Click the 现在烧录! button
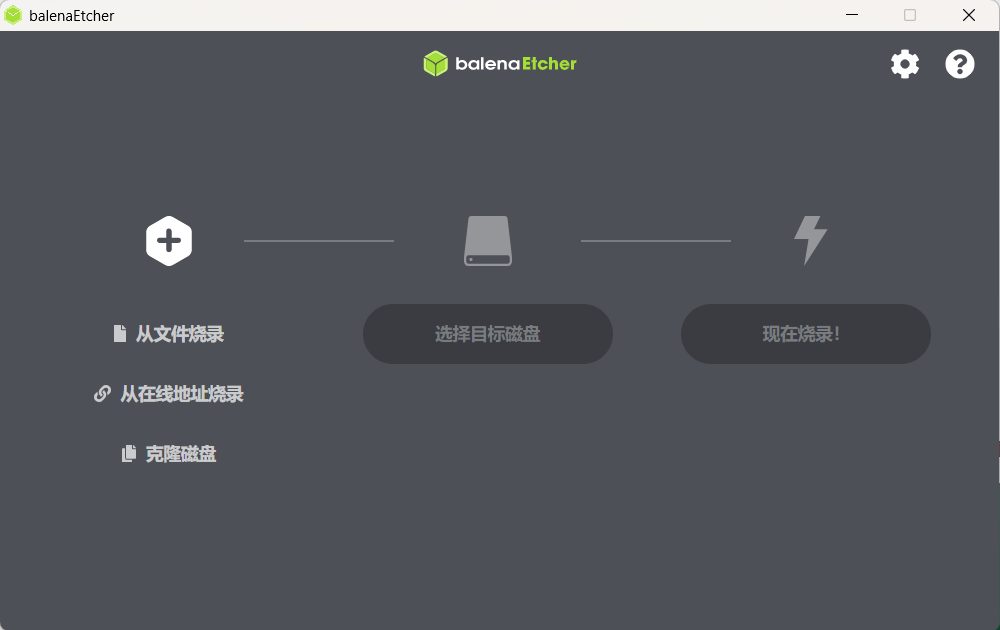The image size is (1000, 630). pyautogui.click(x=805, y=333)
